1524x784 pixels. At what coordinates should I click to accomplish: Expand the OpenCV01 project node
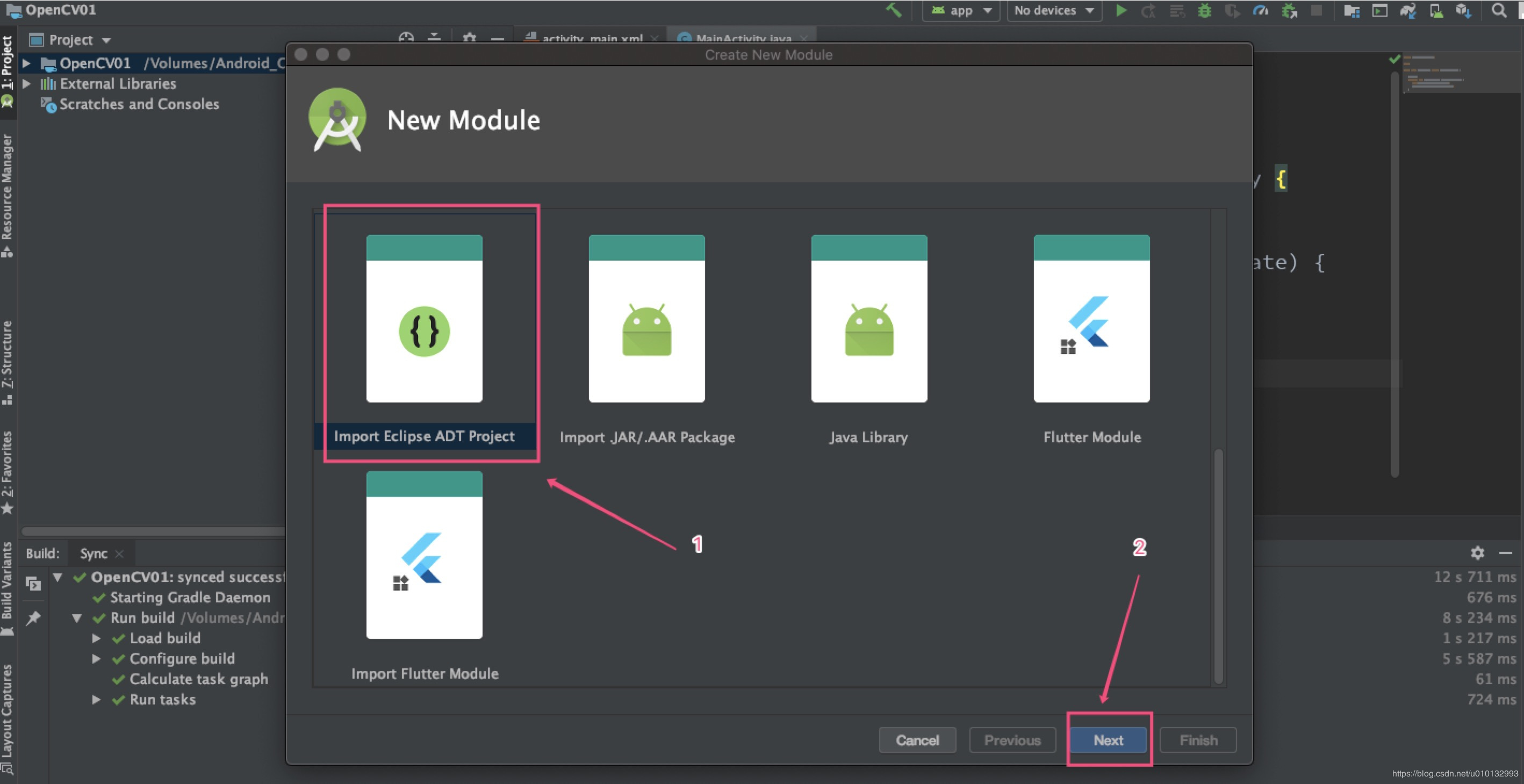[27, 63]
